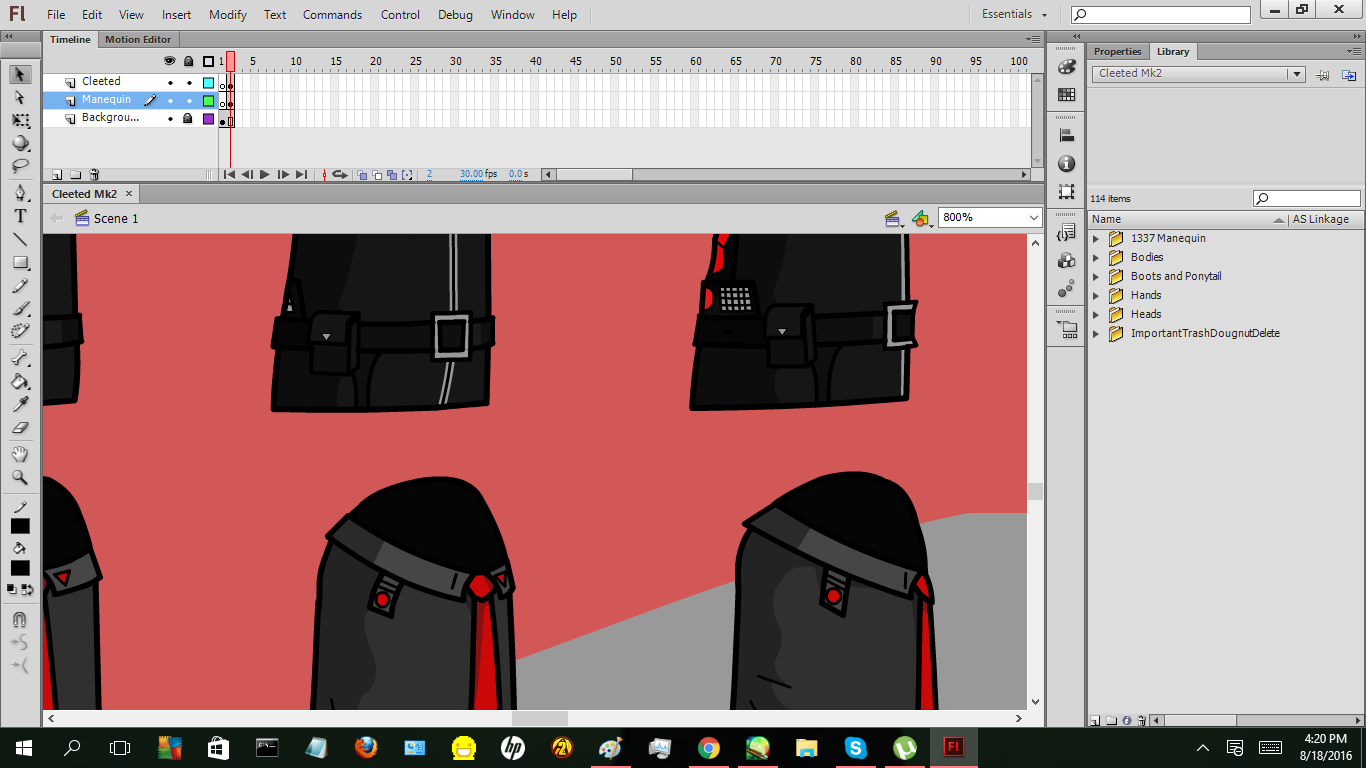
Task: Open the Modify menu
Action: coord(228,15)
